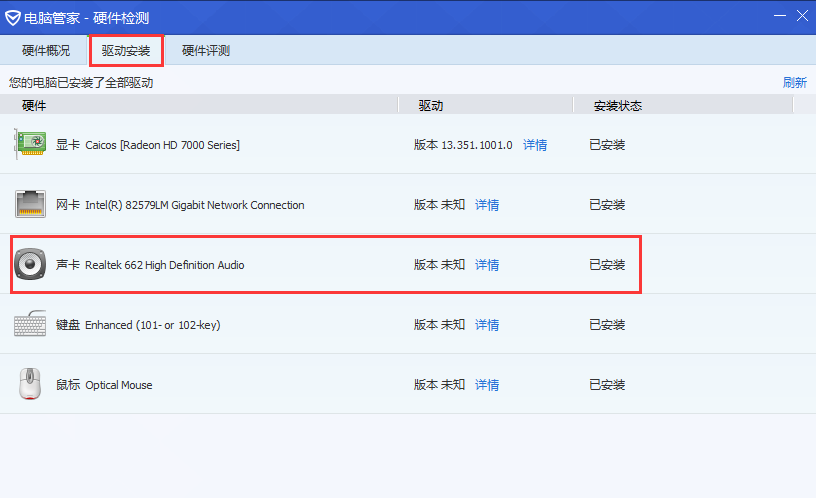Click the 刷新 refresh link
Image resolution: width=816 pixels, height=498 pixels.
795,82
